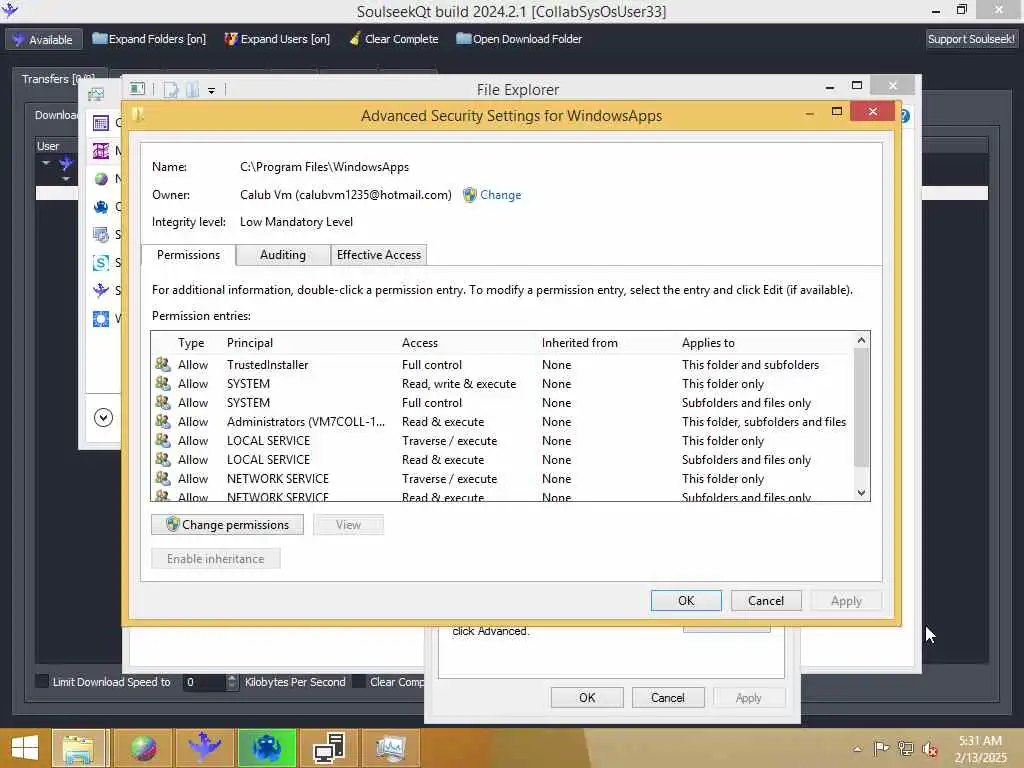
Task: Click the Principal column header
Action: coord(249,343)
